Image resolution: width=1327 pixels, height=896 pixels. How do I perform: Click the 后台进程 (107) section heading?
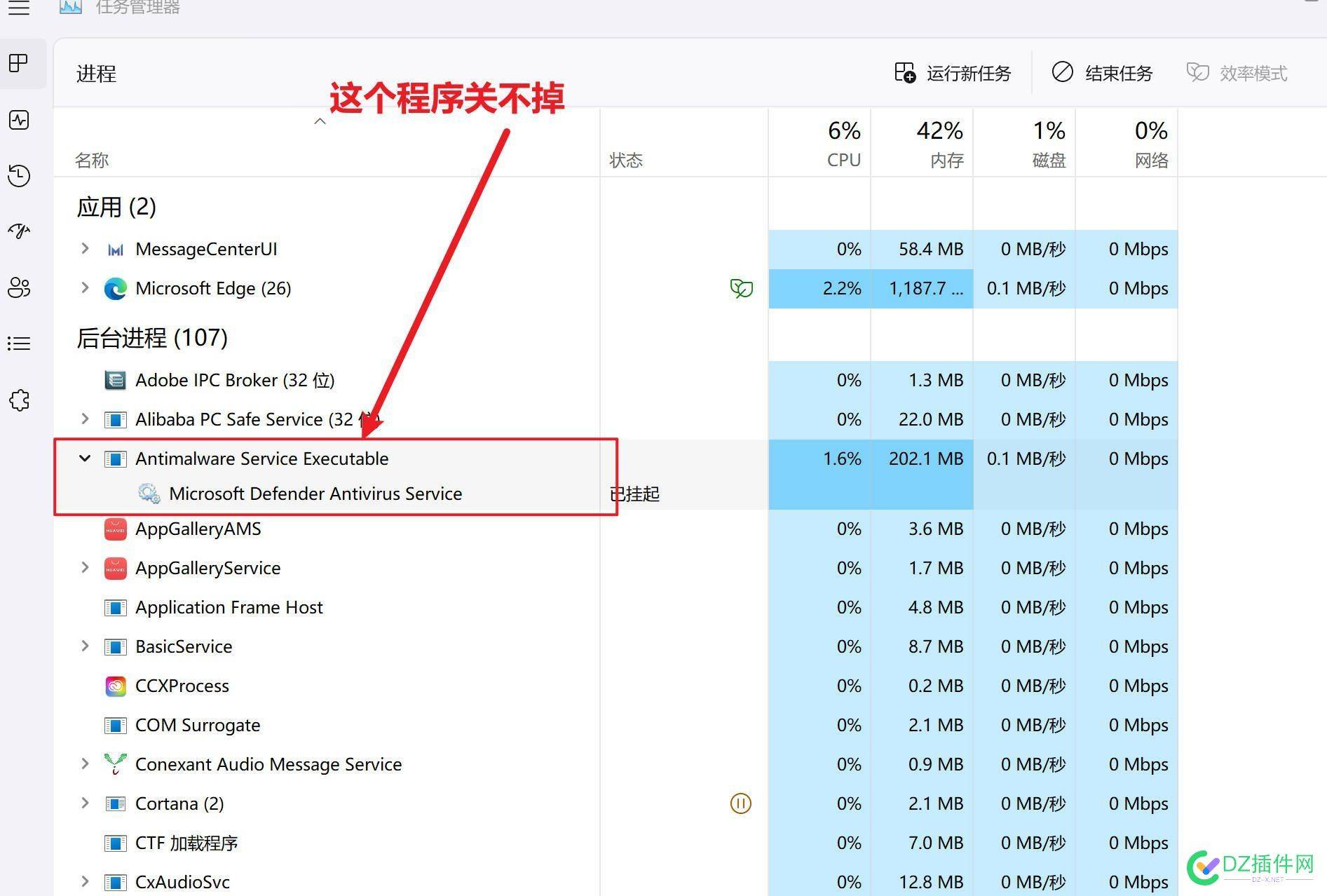pos(152,338)
